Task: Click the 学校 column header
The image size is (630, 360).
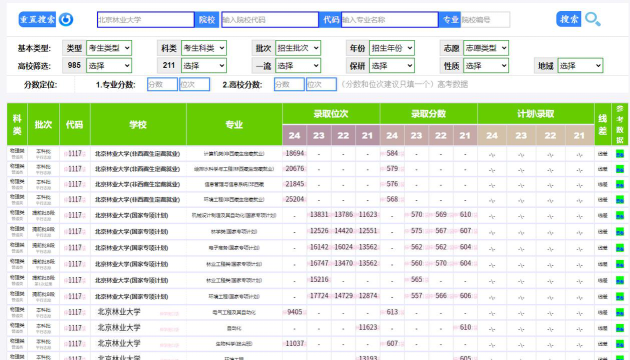Action: coord(138,125)
